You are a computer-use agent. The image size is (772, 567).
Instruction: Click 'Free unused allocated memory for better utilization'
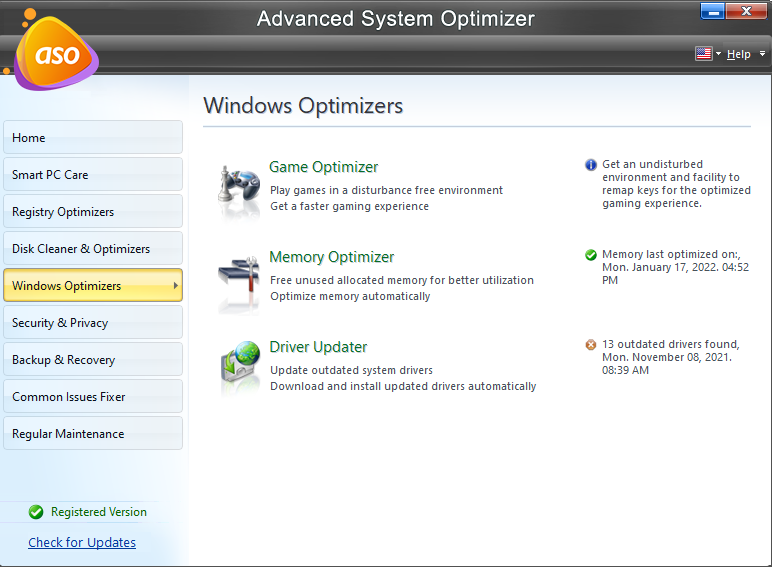[402, 280]
